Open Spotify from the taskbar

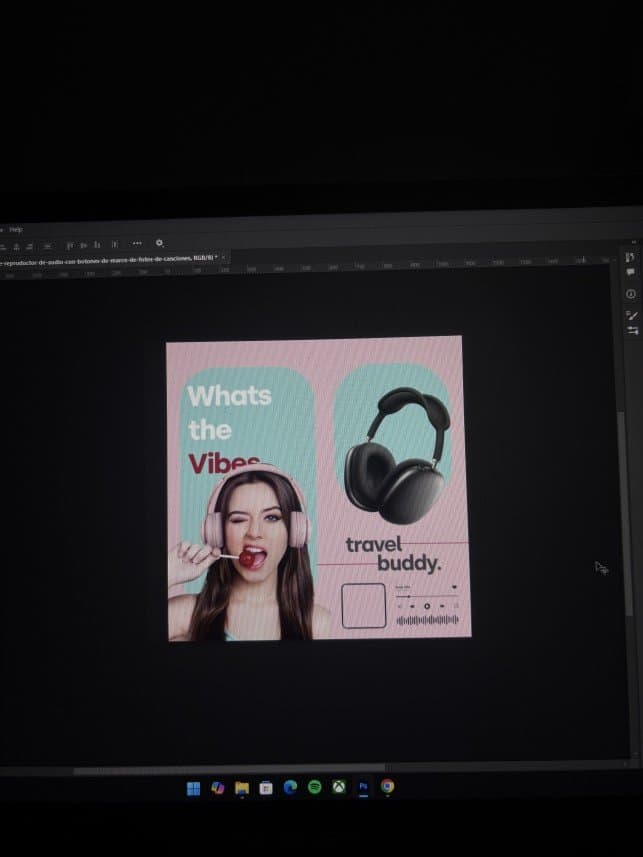coord(314,786)
